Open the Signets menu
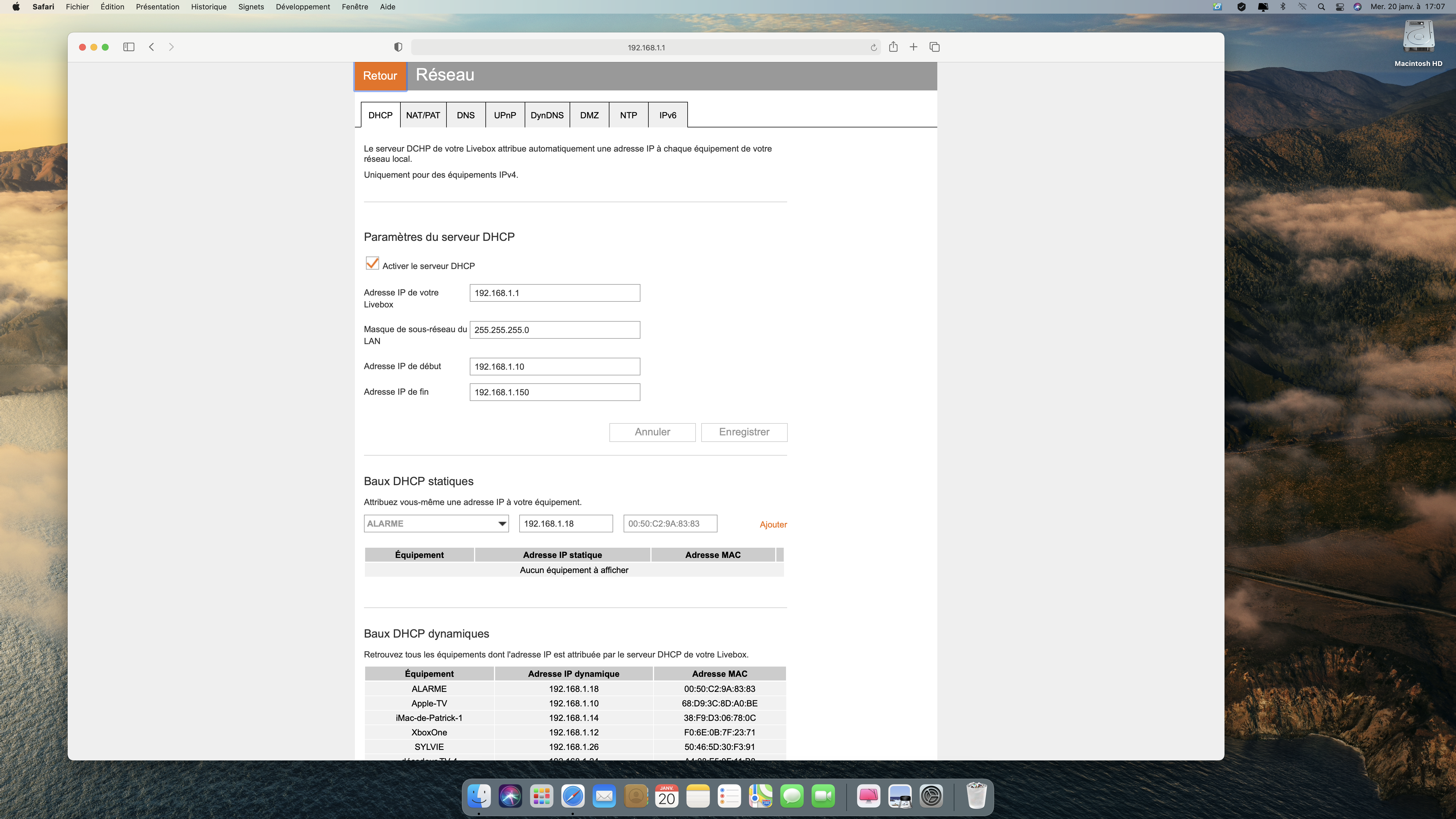Viewport: 1456px width, 819px height. point(251,7)
